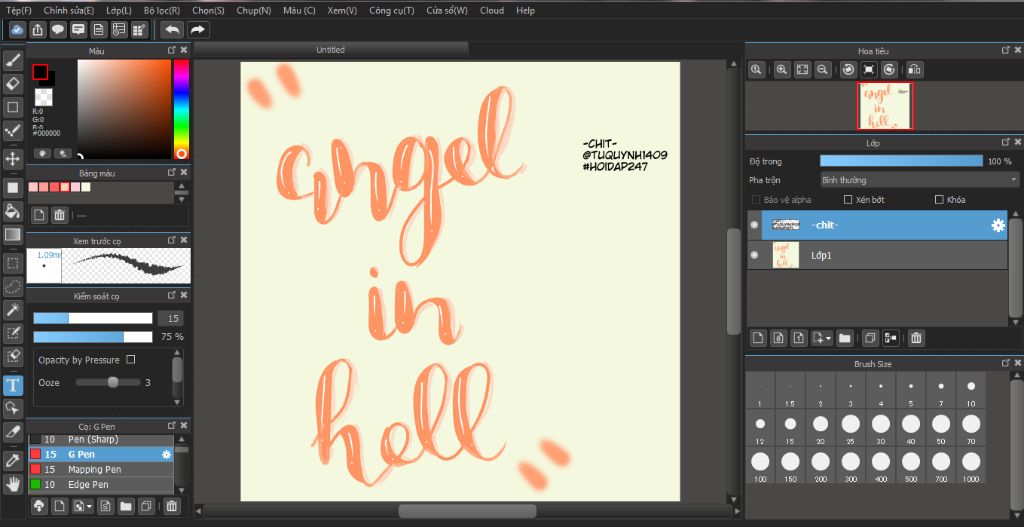
Task: Select the Edge Pen brush
Action: point(101,485)
